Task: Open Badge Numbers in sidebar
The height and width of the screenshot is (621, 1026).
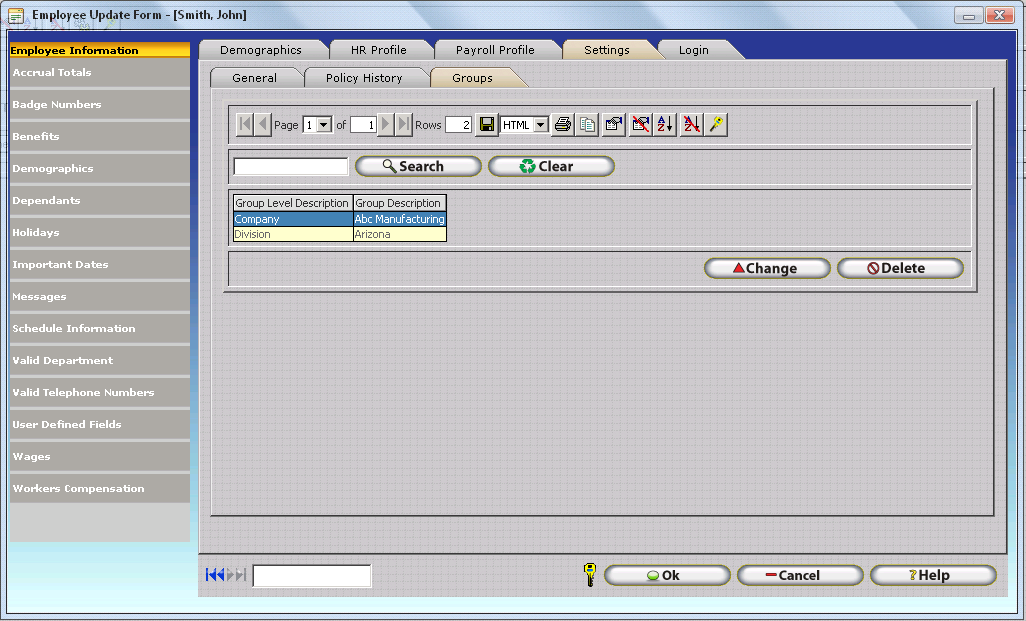Action: 57,105
